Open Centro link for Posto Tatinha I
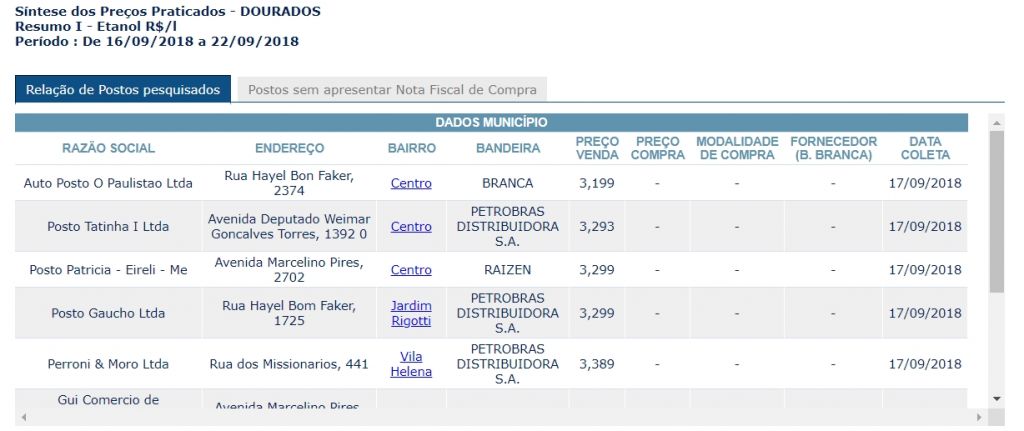The height and width of the screenshot is (431, 1024). tap(411, 227)
